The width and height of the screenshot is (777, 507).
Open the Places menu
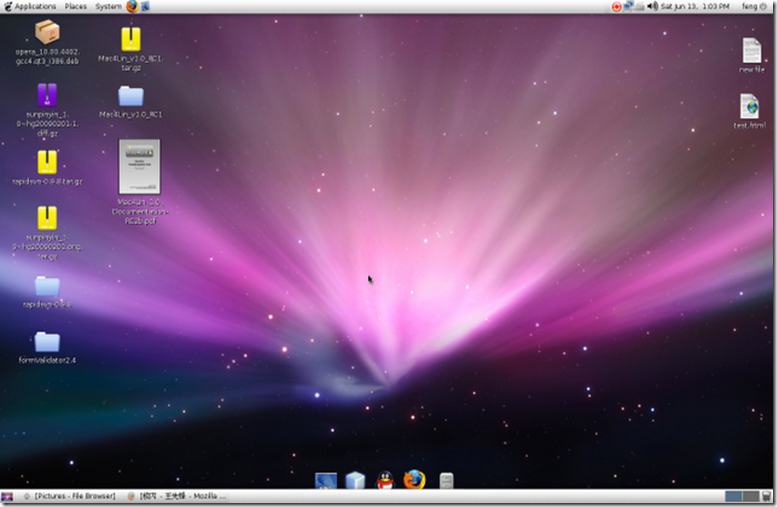[75, 6]
